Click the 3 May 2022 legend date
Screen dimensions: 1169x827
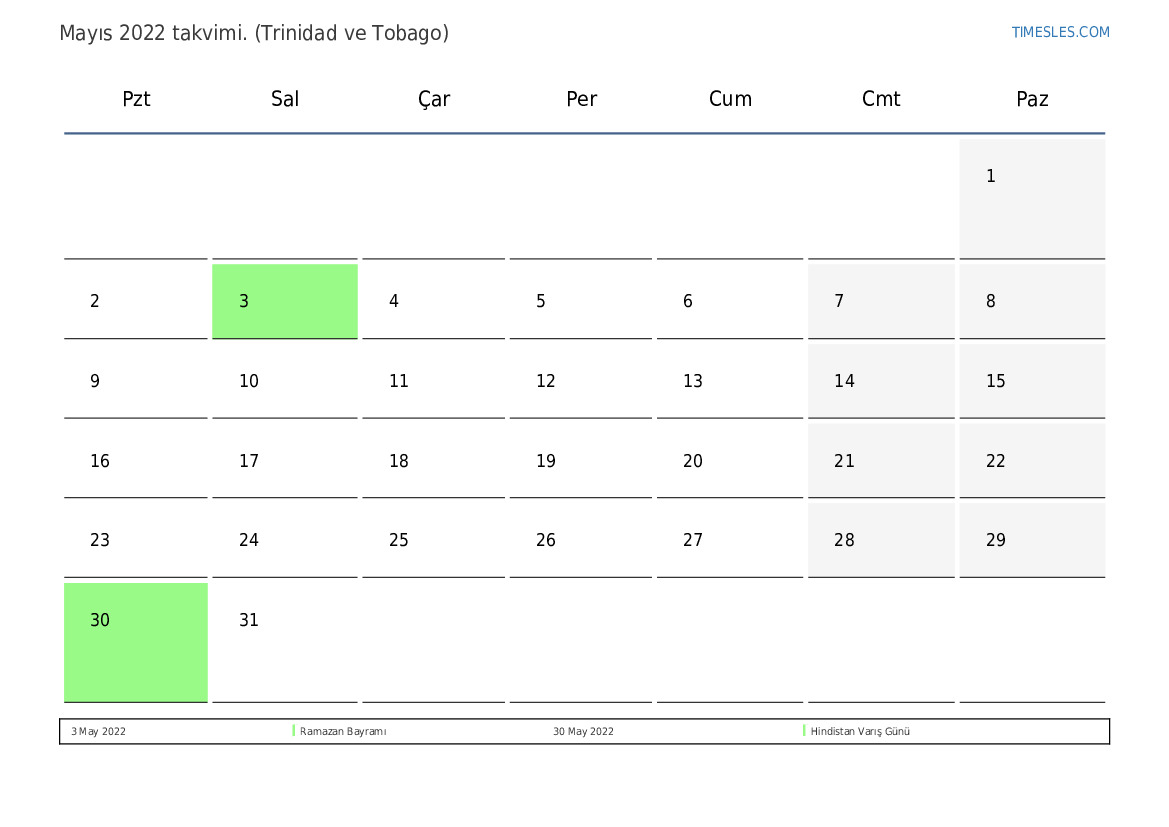pos(99,732)
